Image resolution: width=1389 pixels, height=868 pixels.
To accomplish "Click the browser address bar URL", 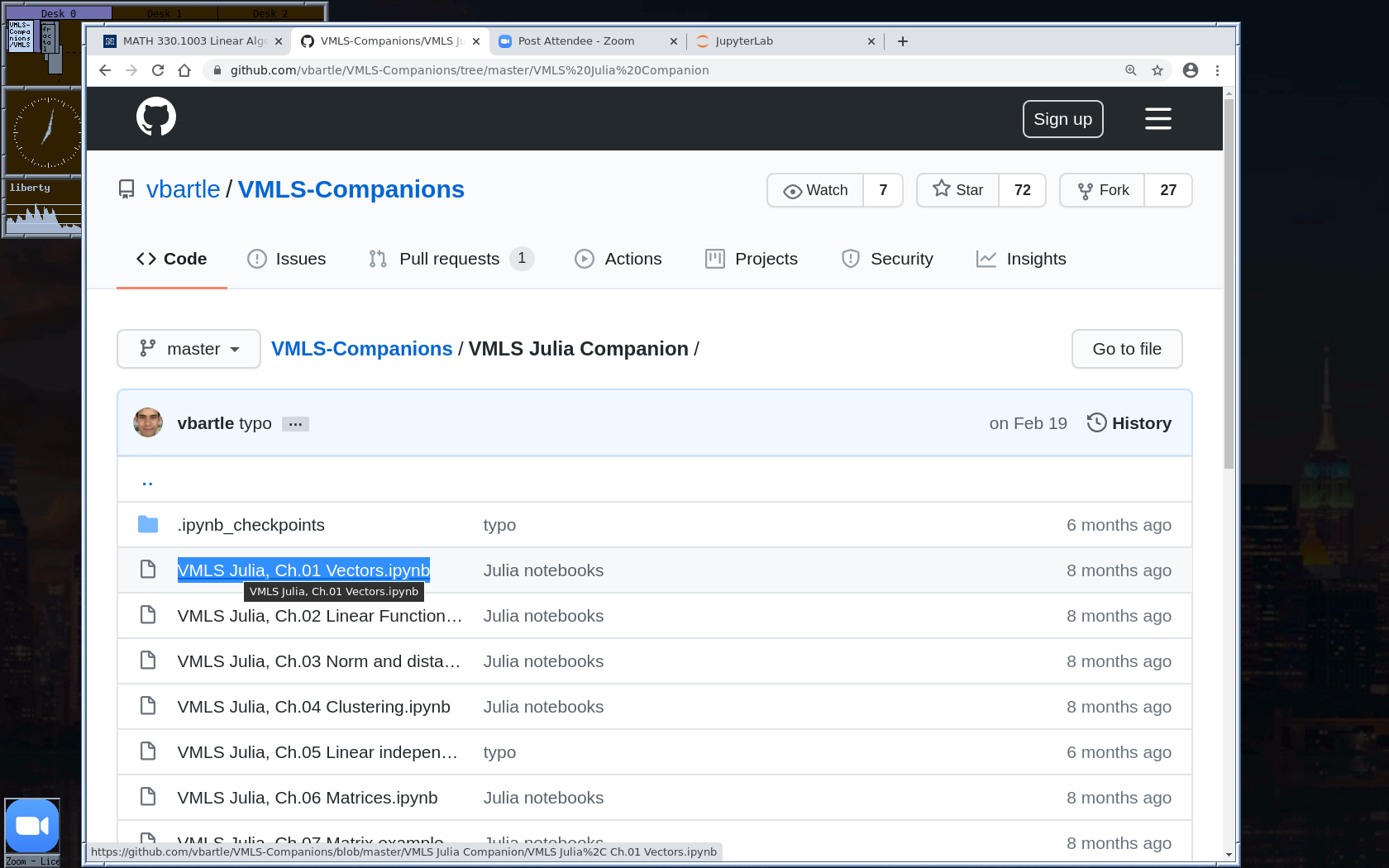I will click(469, 70).
